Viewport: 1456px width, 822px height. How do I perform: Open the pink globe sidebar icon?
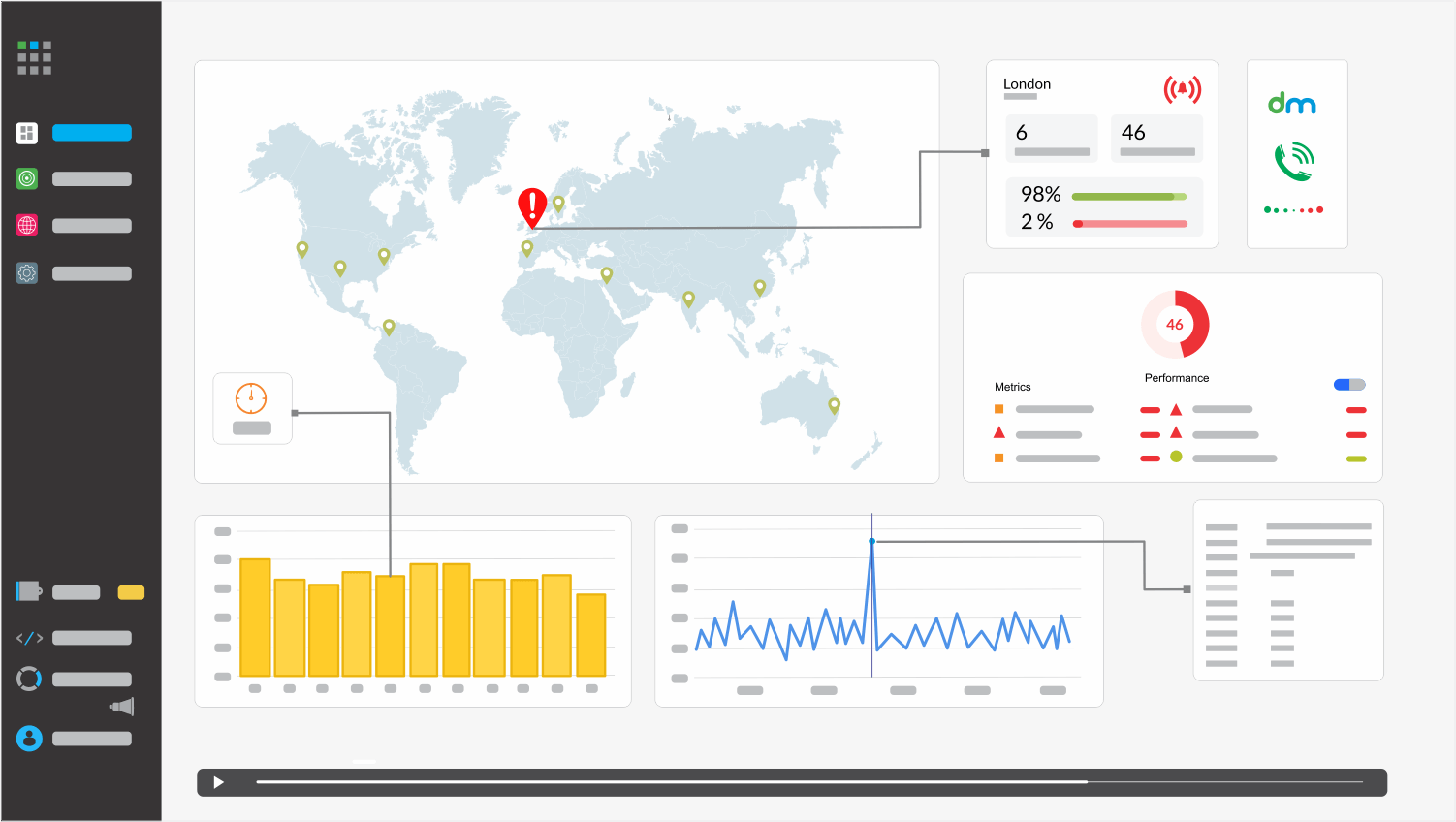point(27,225)
